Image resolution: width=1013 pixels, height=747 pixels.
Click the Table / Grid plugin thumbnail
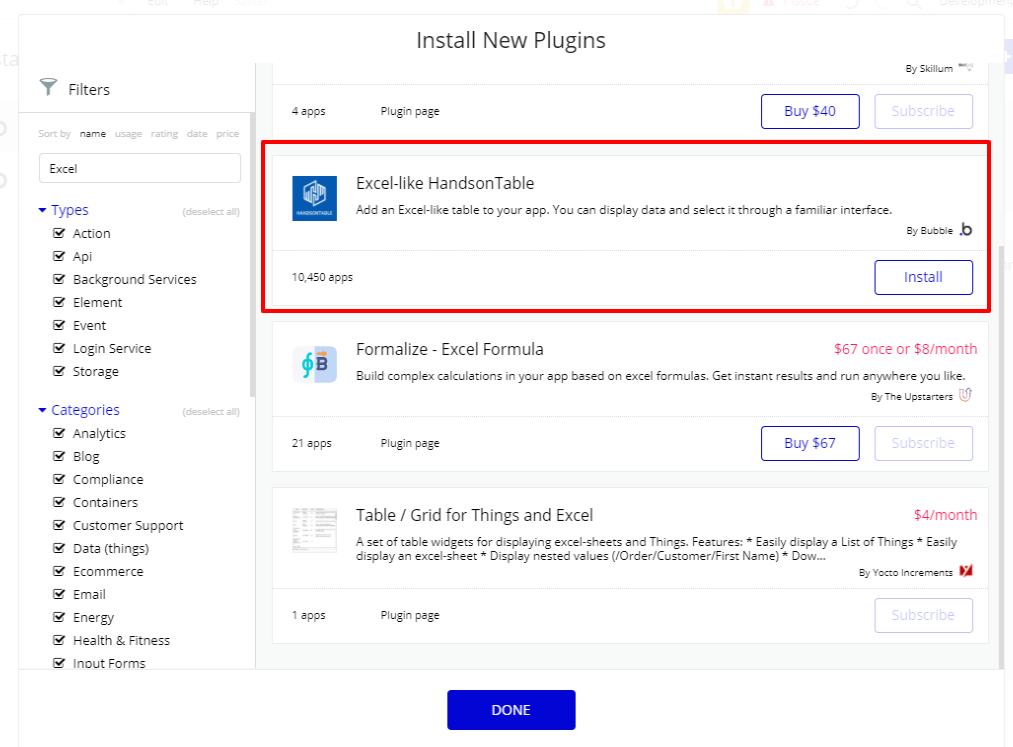point(314,530)
